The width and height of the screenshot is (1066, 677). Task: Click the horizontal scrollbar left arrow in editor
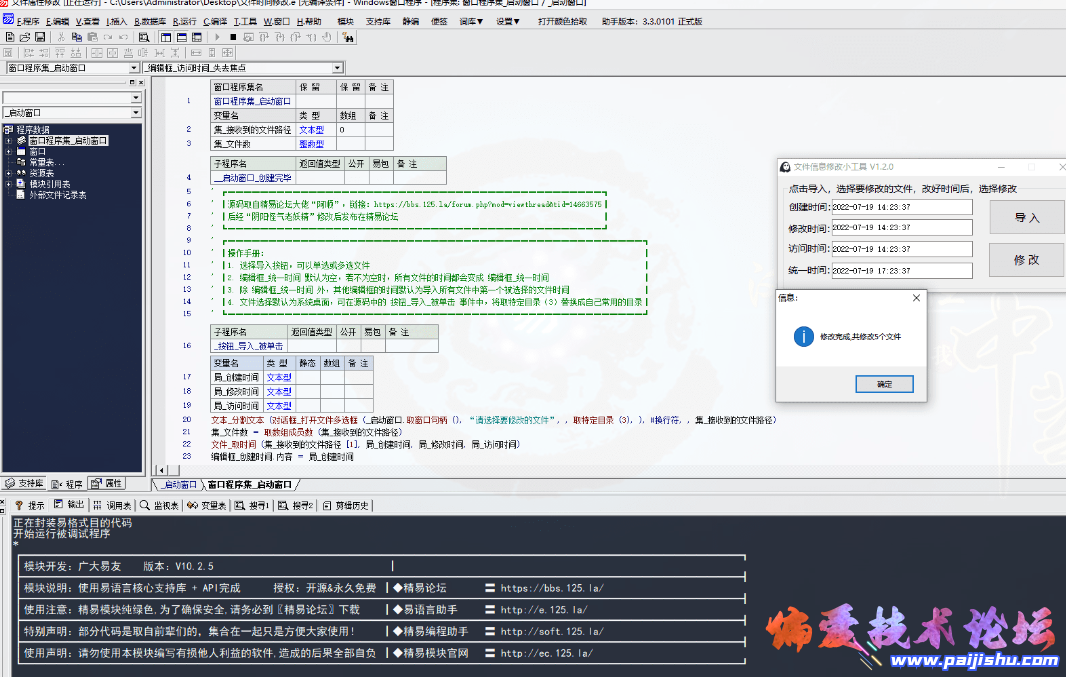[x=161, y=470]
